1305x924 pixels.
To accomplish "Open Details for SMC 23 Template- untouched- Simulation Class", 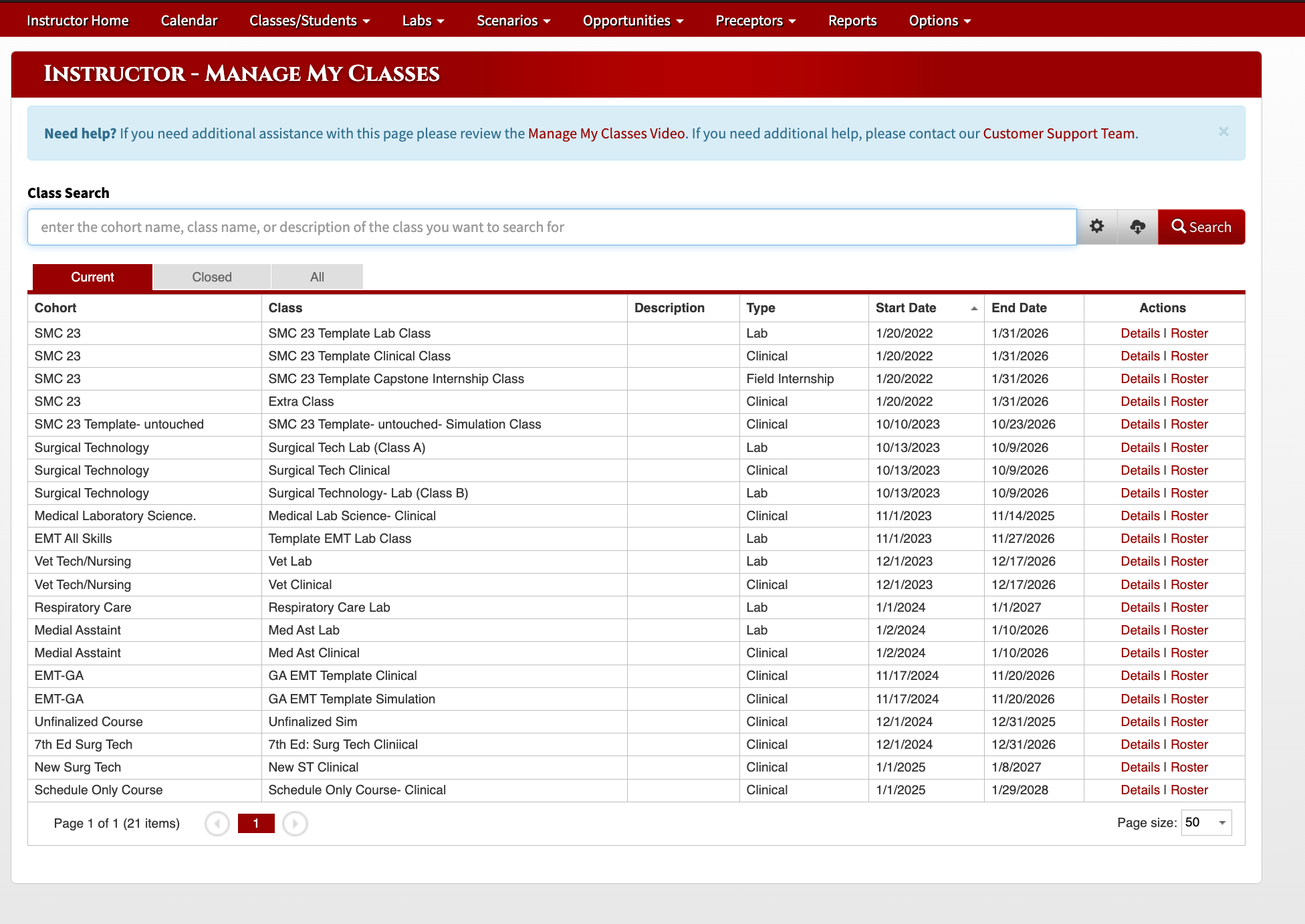I will 1140,424.
